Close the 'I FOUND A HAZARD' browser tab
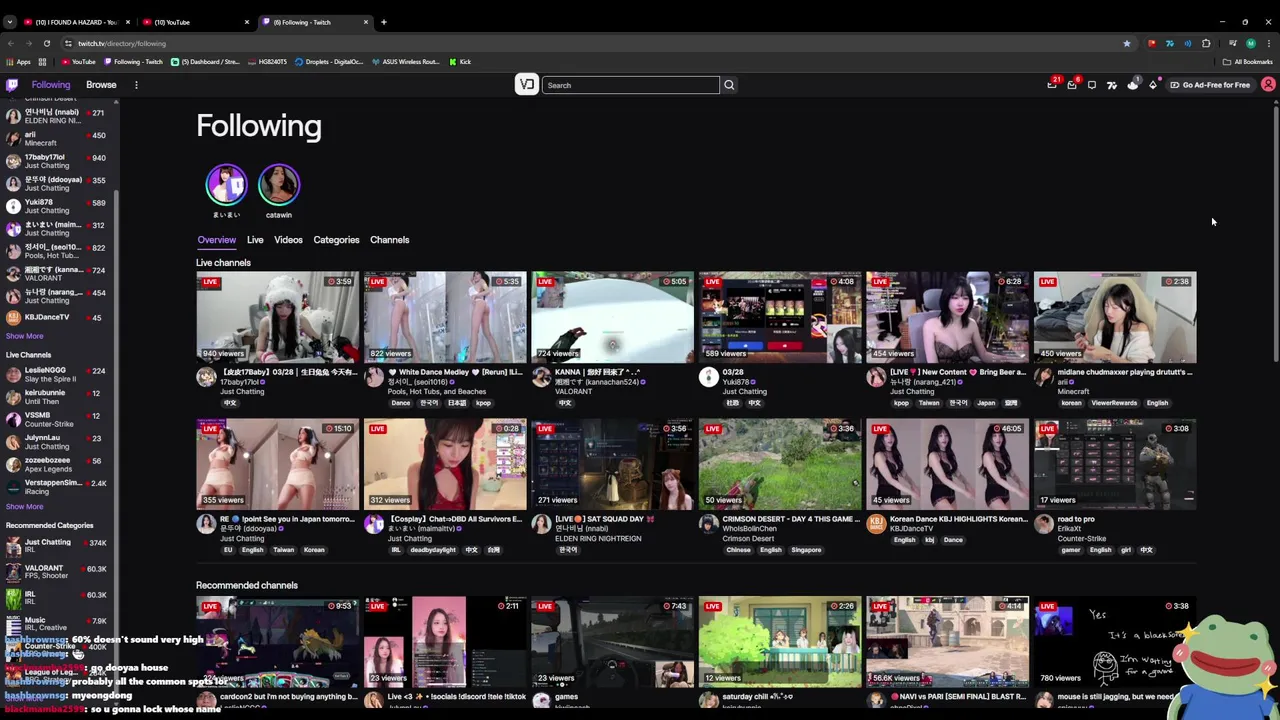This screenshot has width=1280, height=720. 128,22
